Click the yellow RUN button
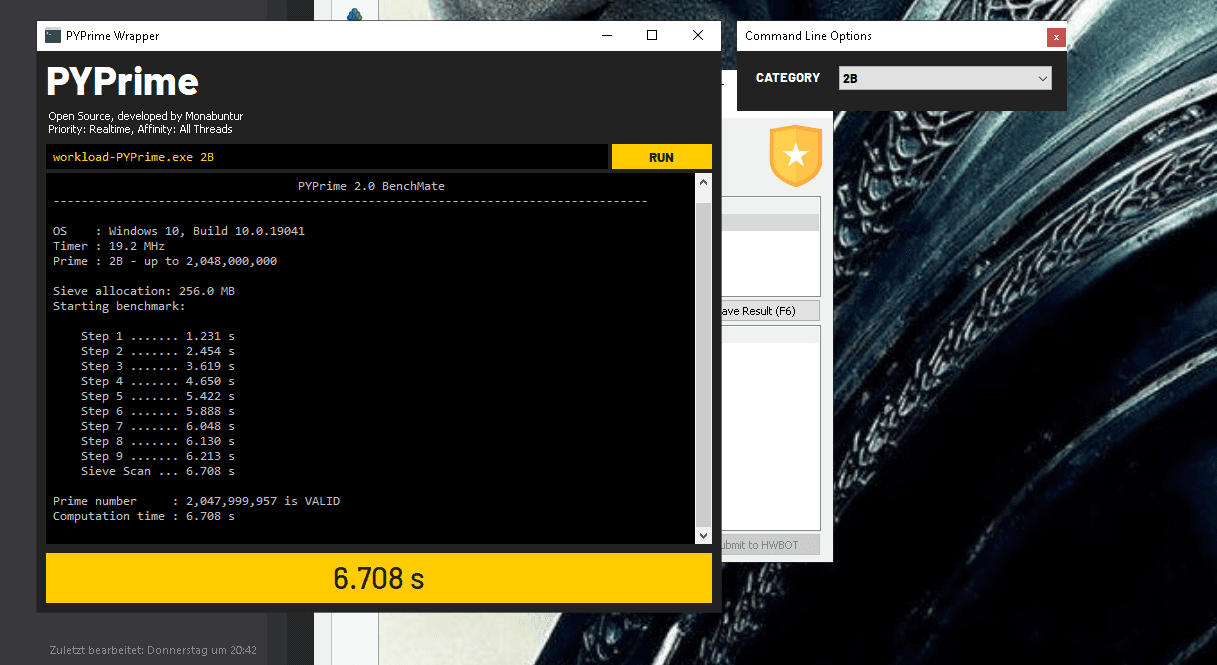The image size is (1217, 665). (661, 157)
